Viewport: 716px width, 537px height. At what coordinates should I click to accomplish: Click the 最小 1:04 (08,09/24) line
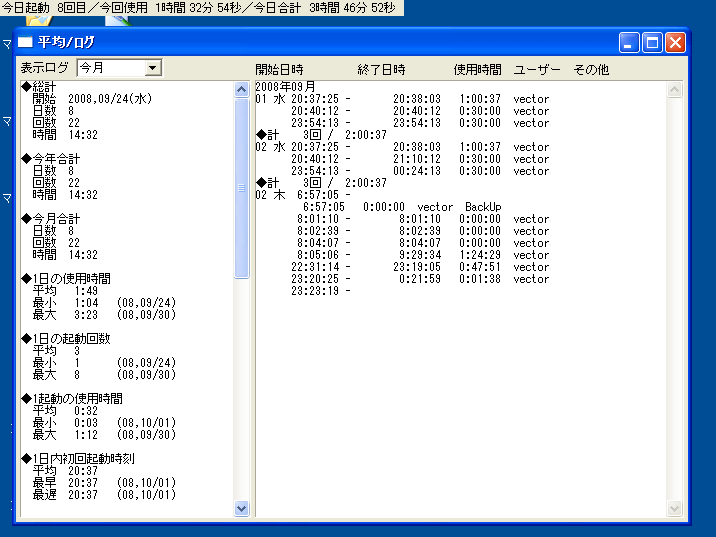tap(104, 302)
